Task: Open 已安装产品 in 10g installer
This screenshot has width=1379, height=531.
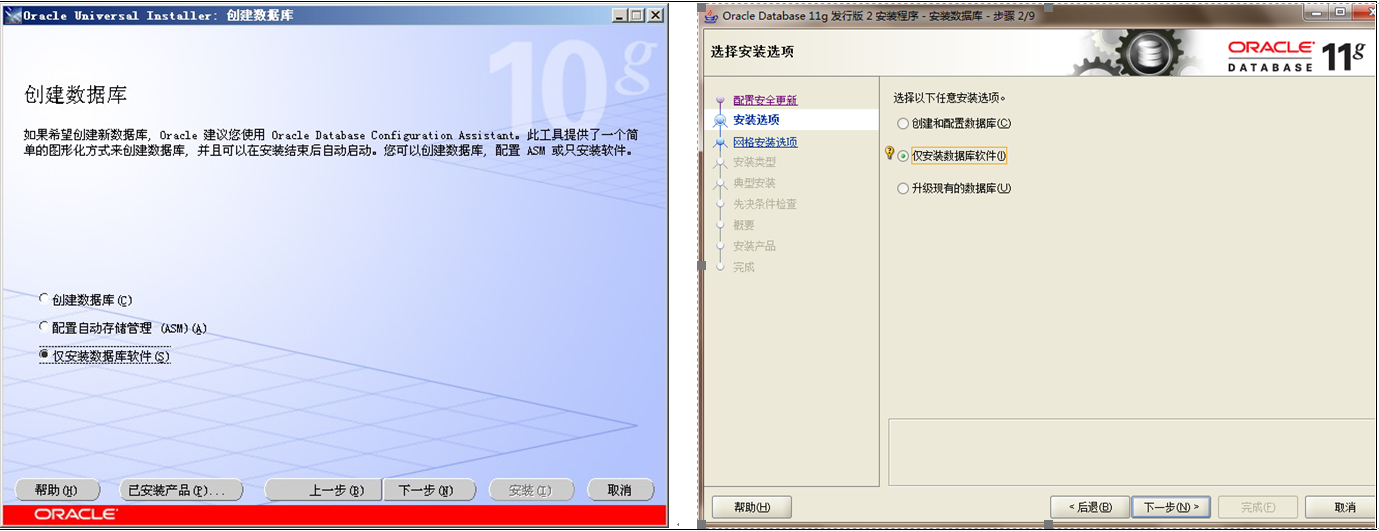Action: pos(181,490)
